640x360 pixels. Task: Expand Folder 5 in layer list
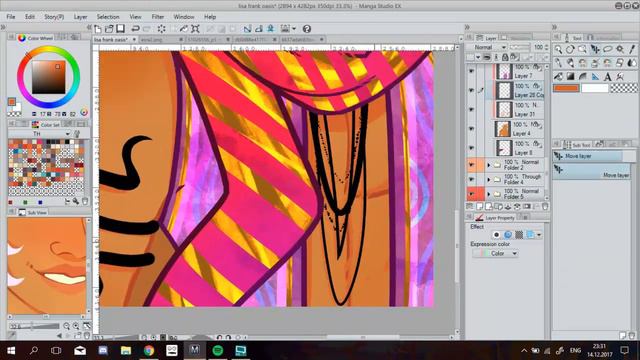(x=489, y=193)
